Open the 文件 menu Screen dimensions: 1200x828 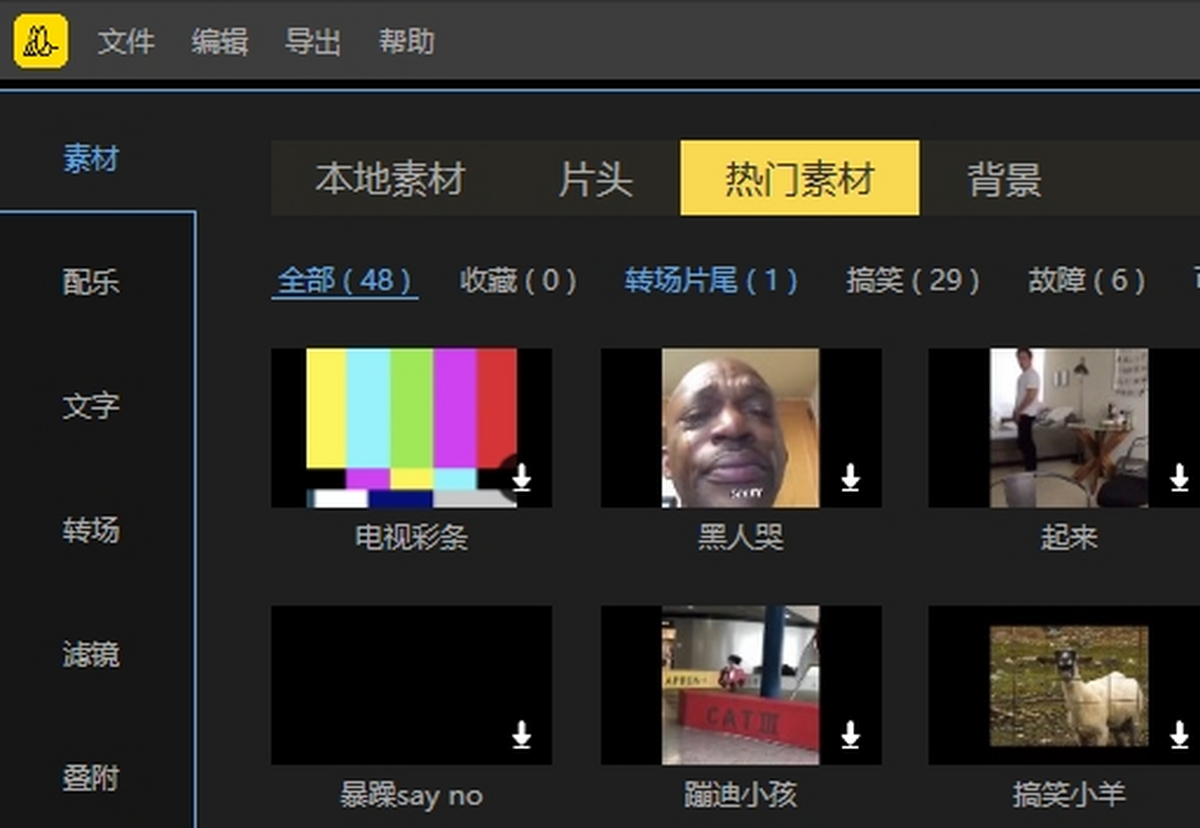pos(126,42)
